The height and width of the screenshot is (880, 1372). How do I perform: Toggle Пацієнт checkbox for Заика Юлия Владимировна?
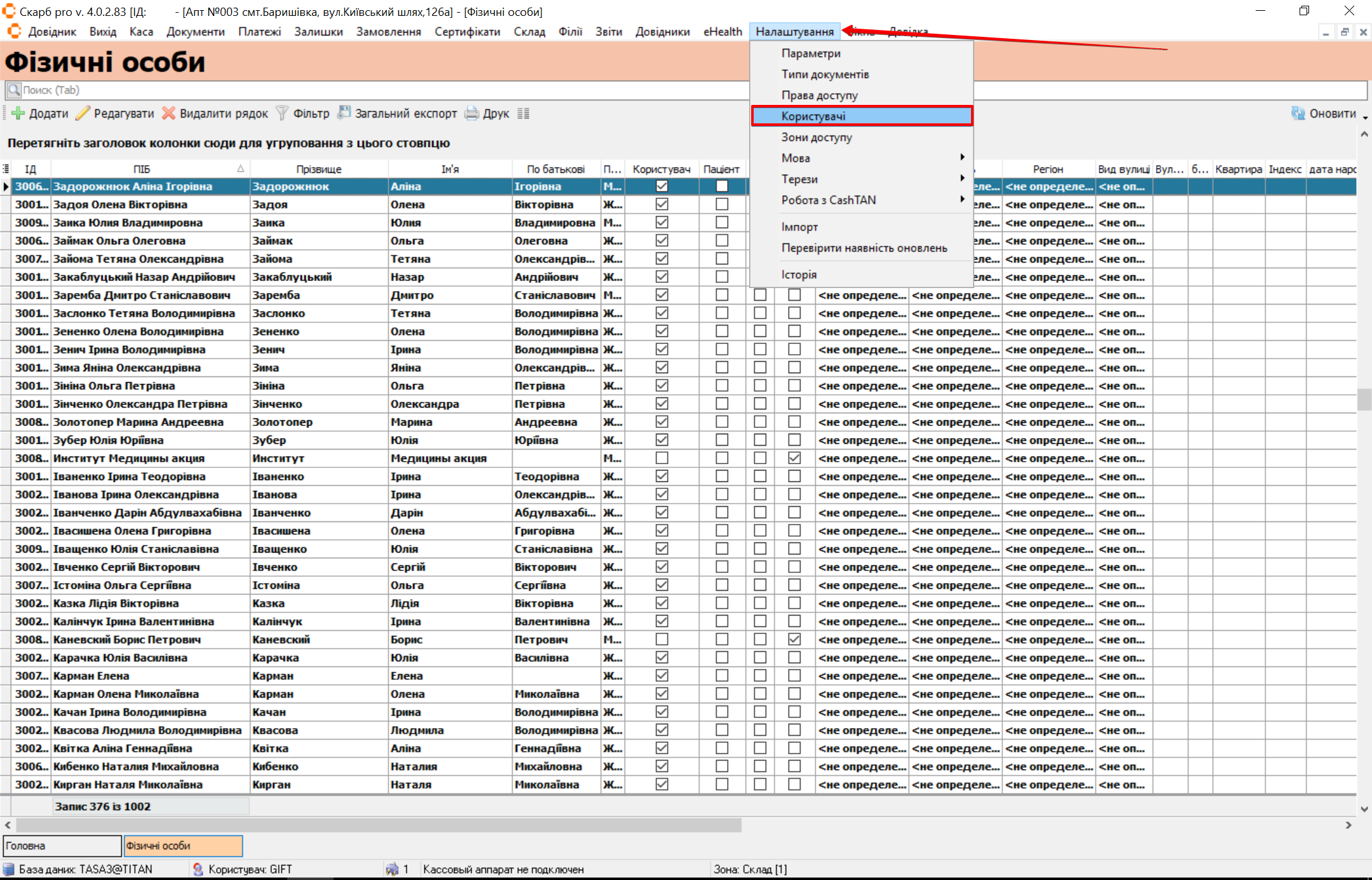(x=721, y=223)
